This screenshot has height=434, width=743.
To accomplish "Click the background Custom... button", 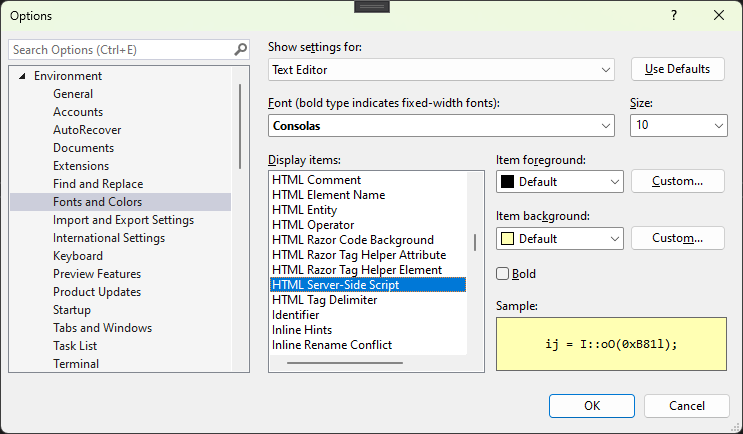I will 677,238.
